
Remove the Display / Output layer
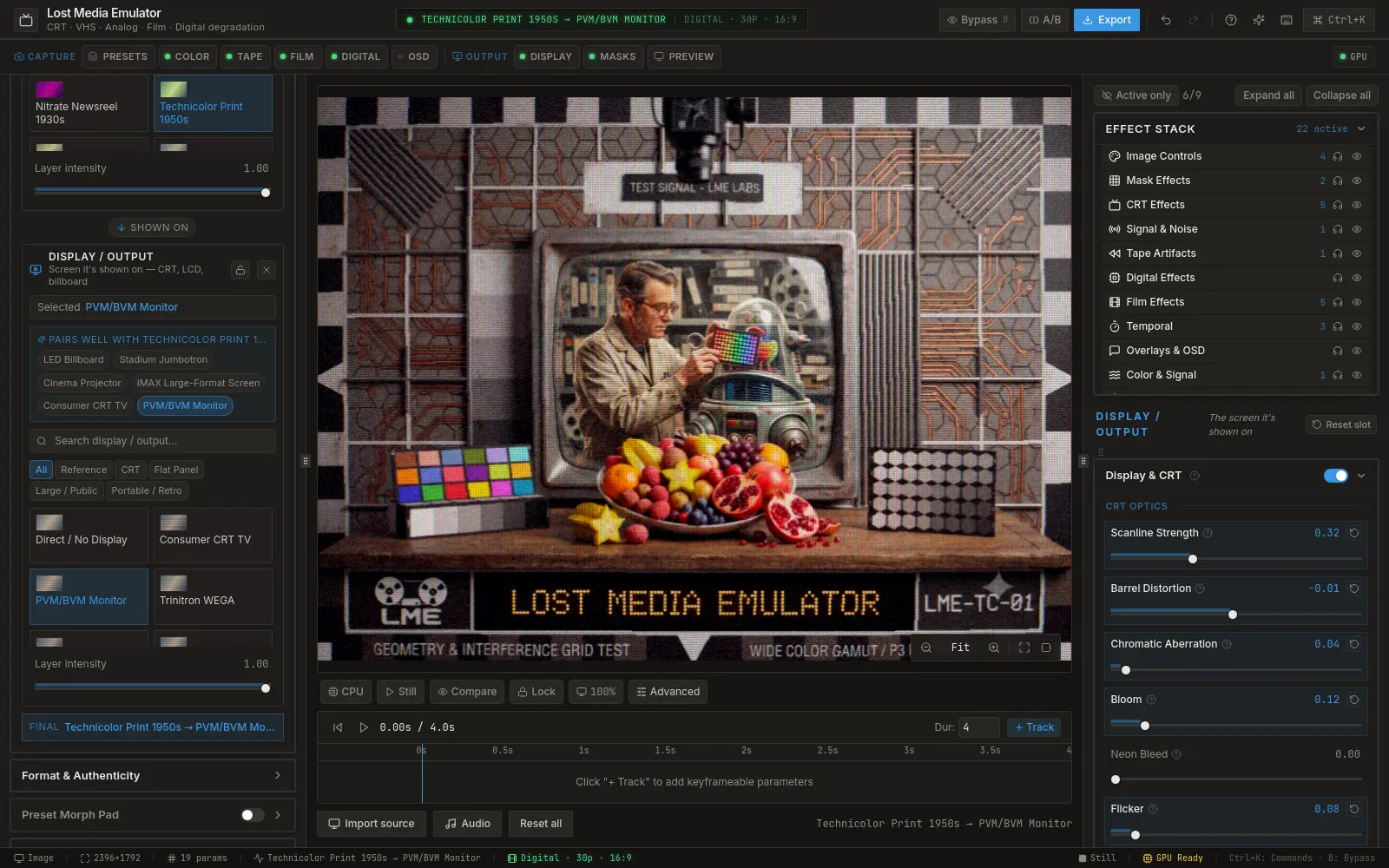[x=267, y=270]
